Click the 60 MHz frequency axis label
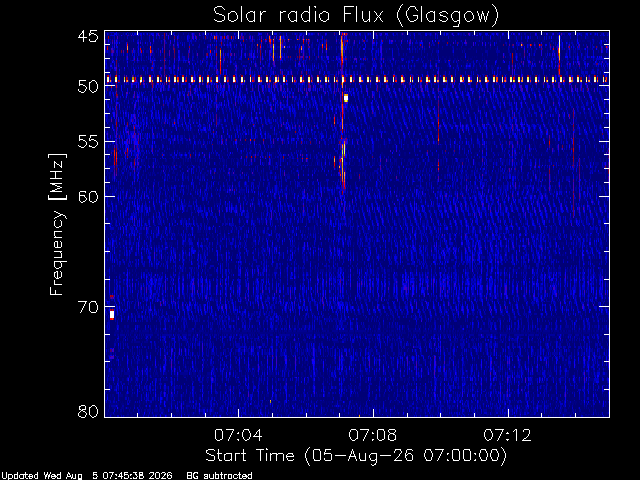Screen dimensions: 640x480 tap(88, 196)
